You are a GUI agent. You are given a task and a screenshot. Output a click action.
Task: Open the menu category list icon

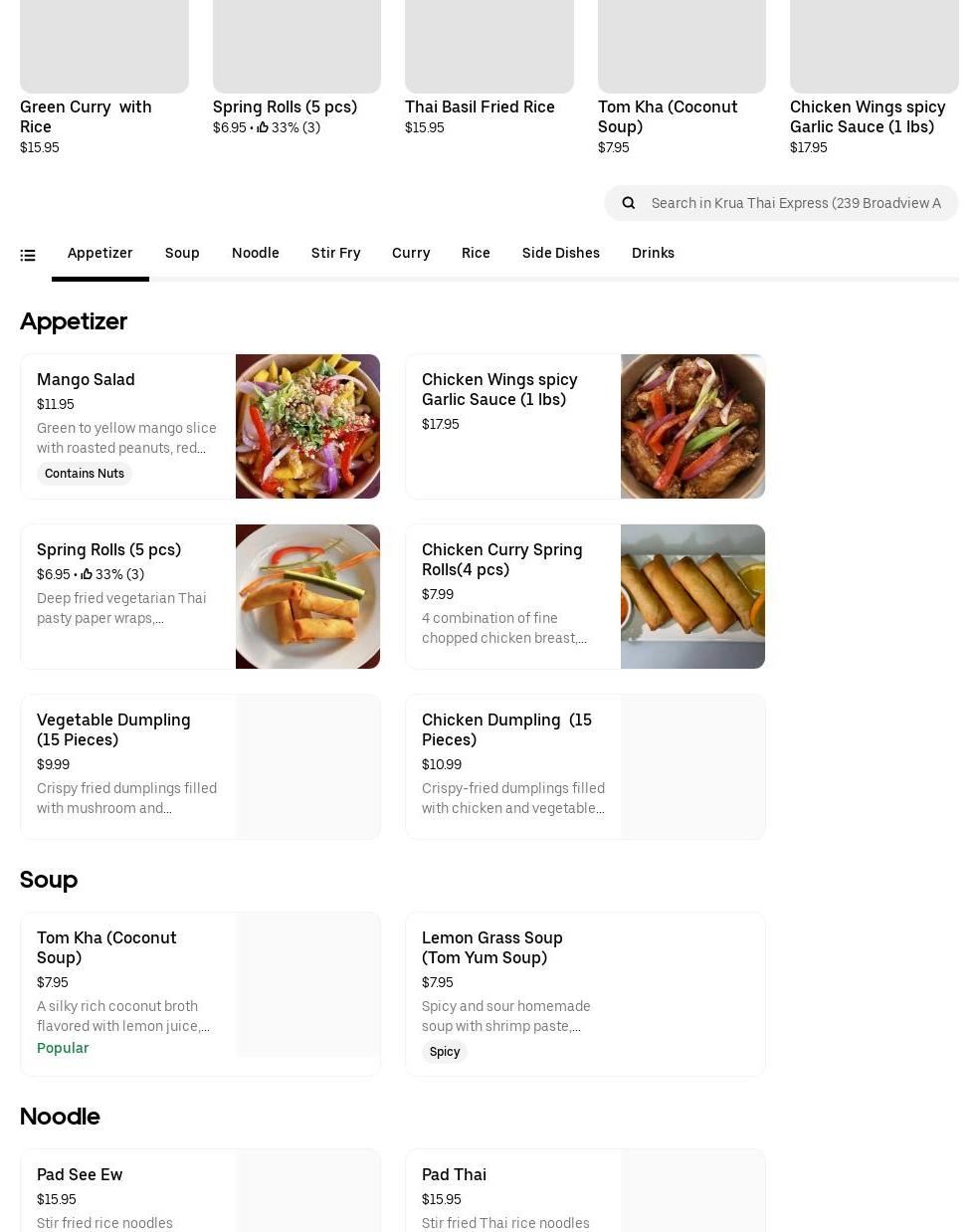tap(28, 256)
